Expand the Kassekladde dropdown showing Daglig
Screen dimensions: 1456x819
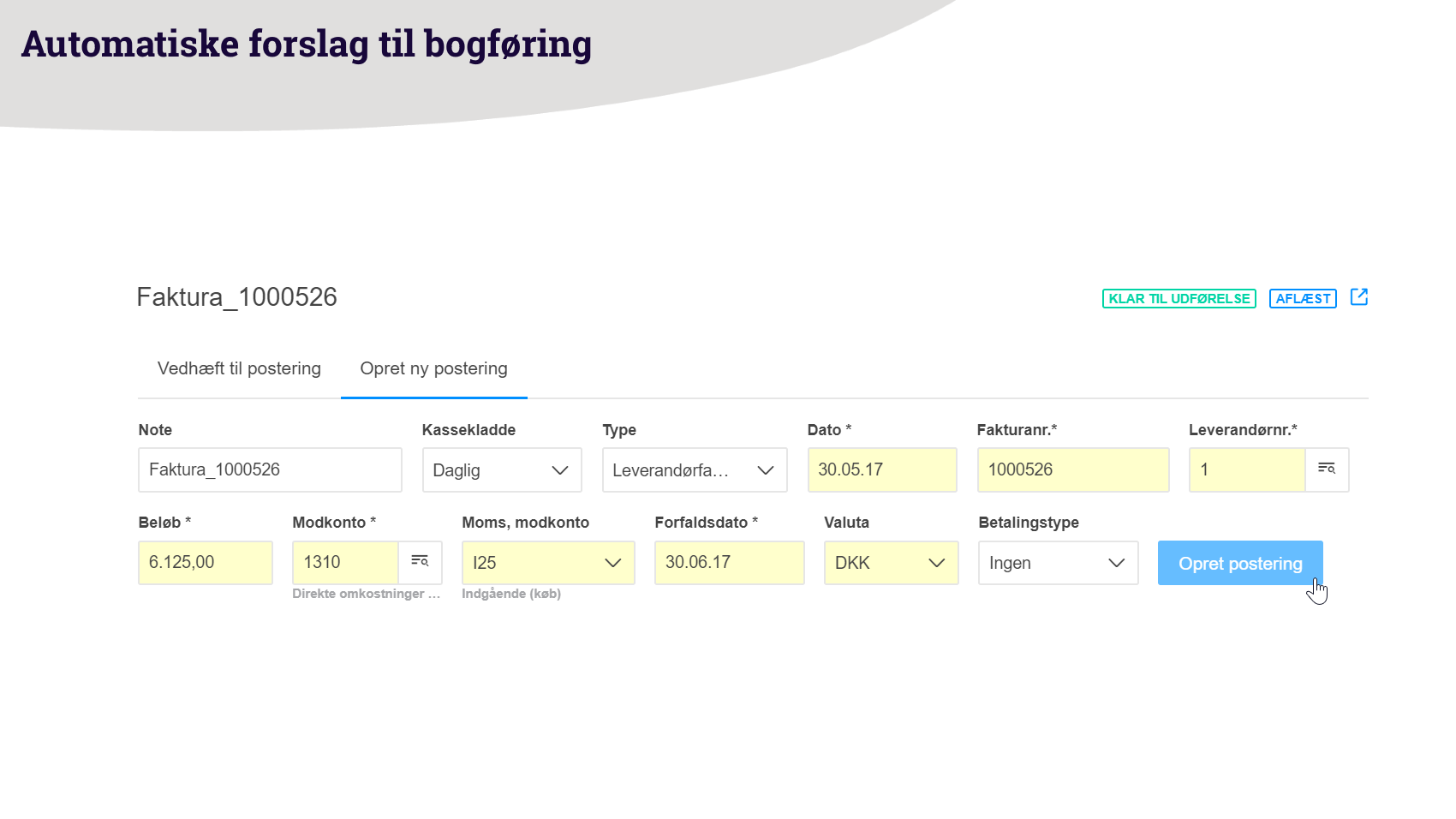coord(501,470)
